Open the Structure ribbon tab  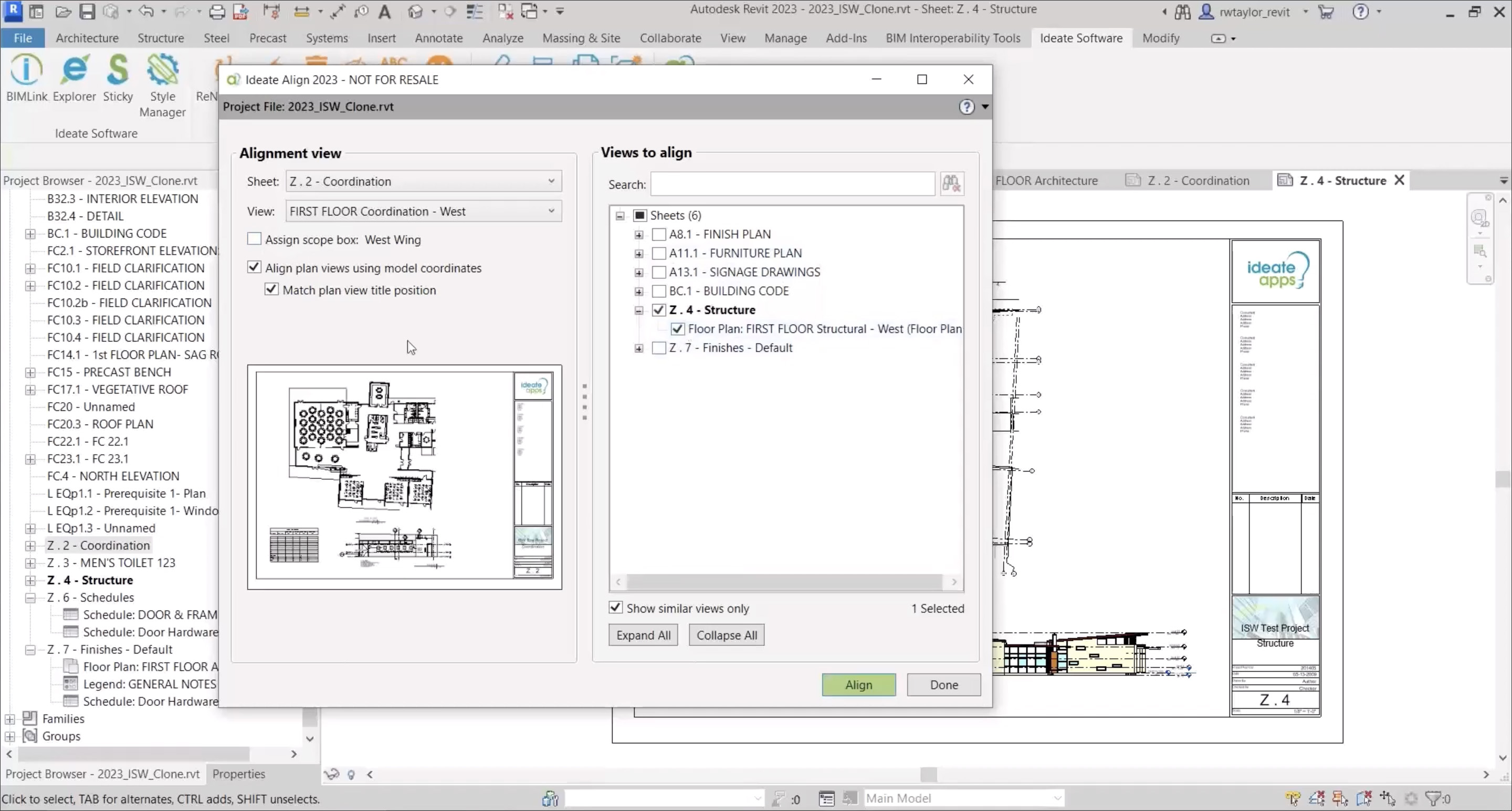coord(161,38)
